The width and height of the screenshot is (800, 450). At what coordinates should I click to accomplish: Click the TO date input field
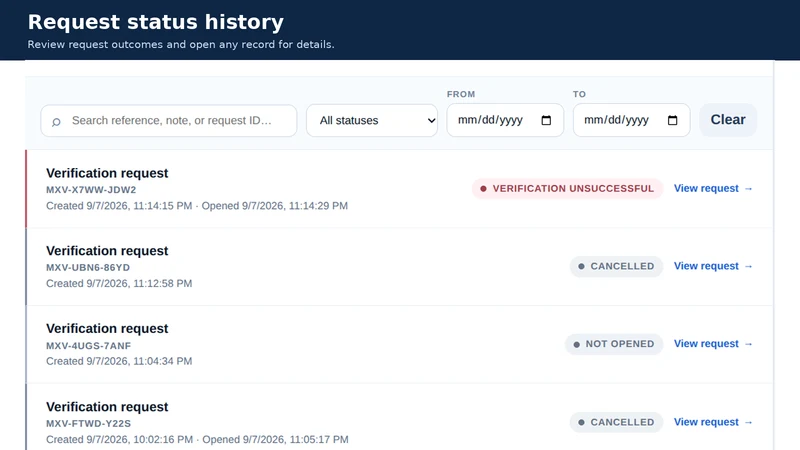(x=632, y=120)
